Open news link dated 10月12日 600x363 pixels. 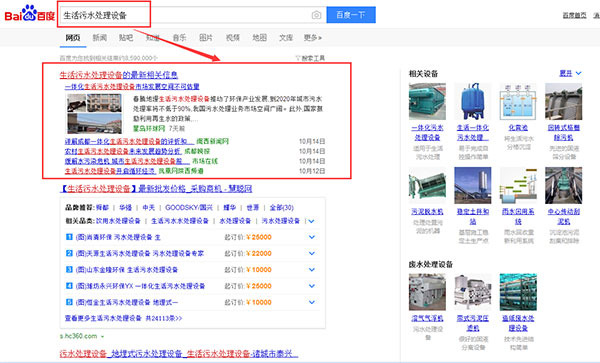pyautogui.click(x=110, y=171)
